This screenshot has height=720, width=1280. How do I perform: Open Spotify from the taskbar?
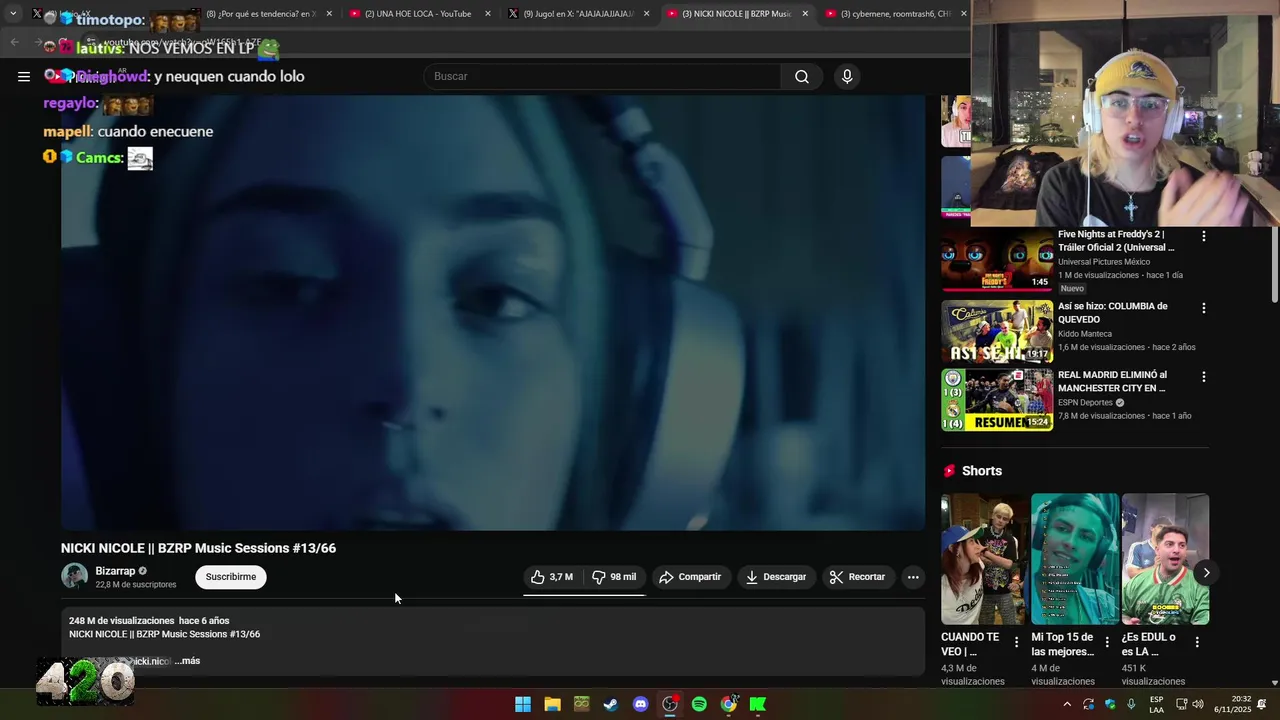pyautogui.click(x=699, y=705)
